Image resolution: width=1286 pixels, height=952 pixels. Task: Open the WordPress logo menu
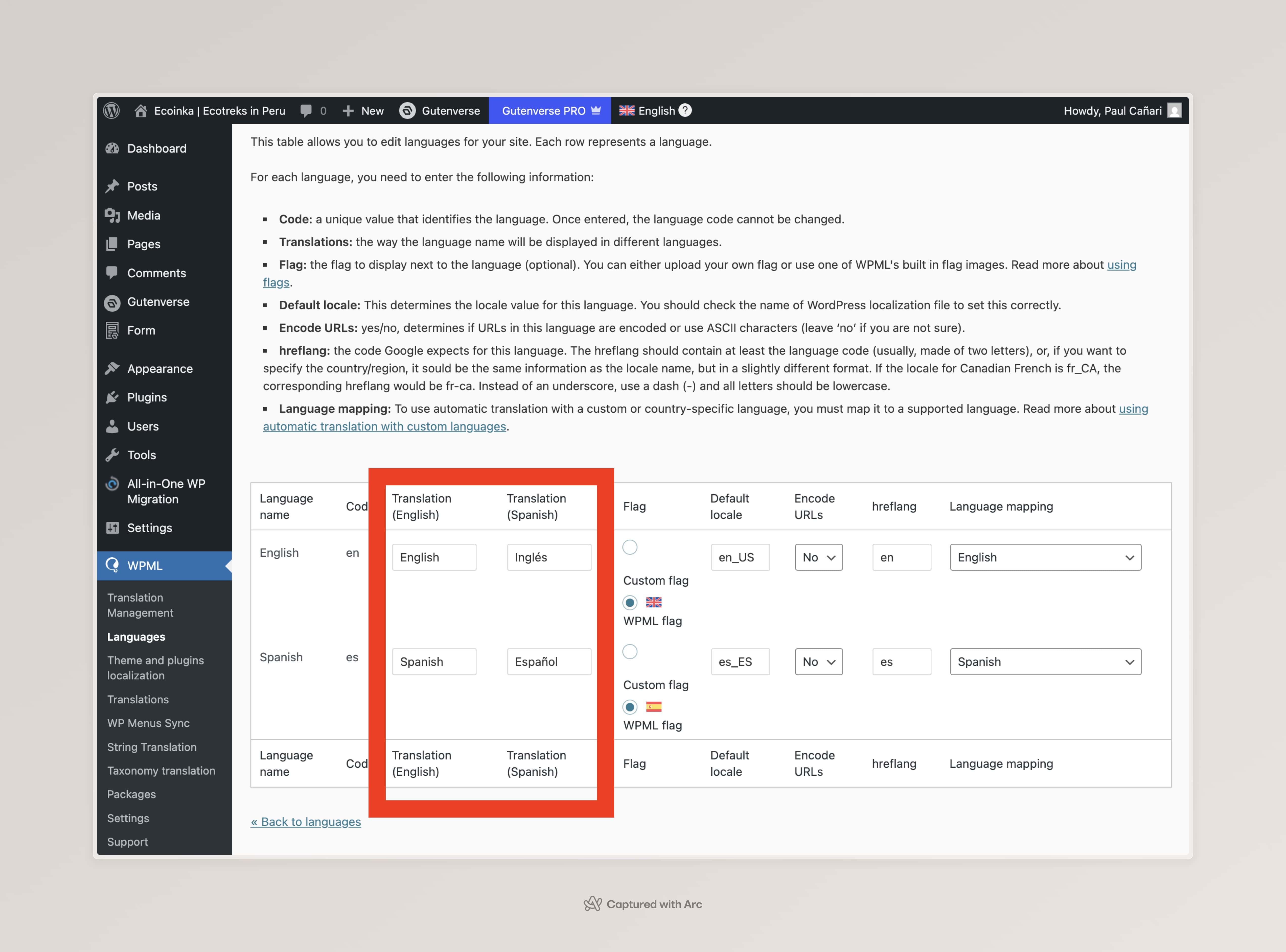112,111
